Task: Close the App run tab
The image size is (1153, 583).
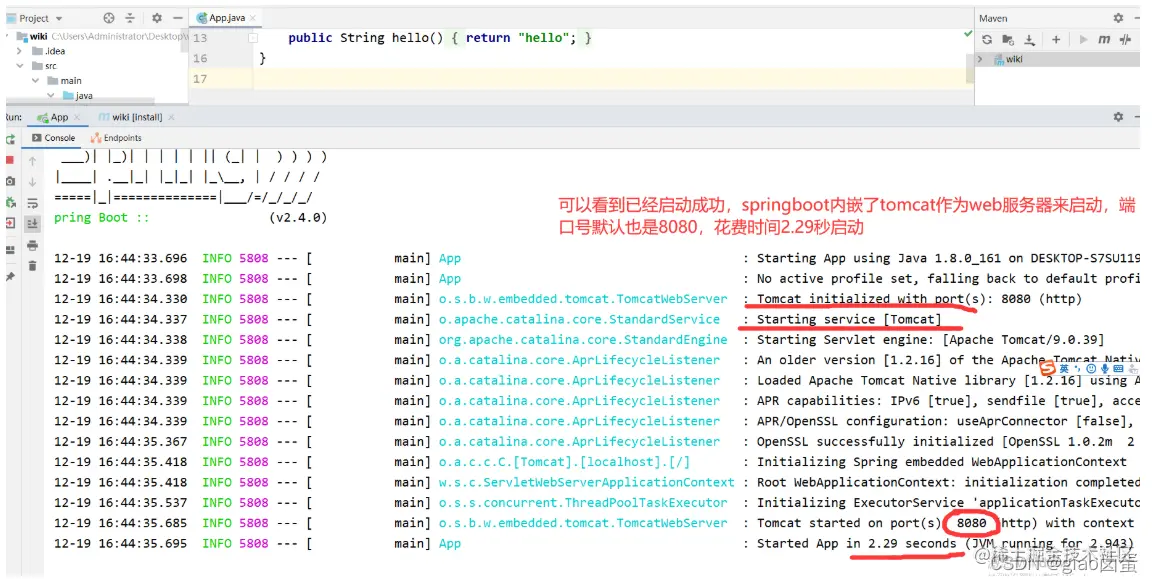Action: pos(76,117)
